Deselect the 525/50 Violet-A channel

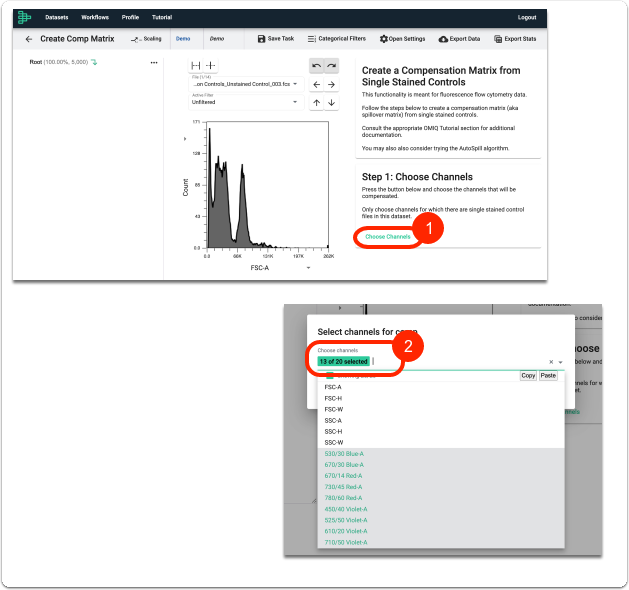441,520
